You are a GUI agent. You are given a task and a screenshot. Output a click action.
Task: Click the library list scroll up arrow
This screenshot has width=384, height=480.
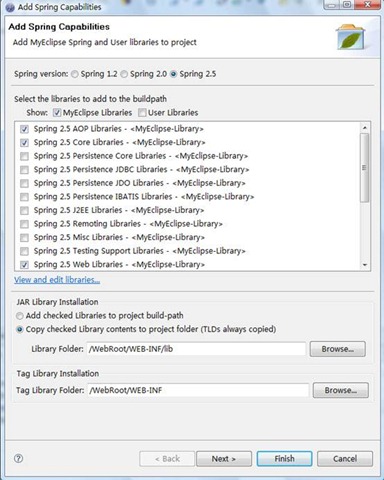pyautogui.click(x=365, y=128)
